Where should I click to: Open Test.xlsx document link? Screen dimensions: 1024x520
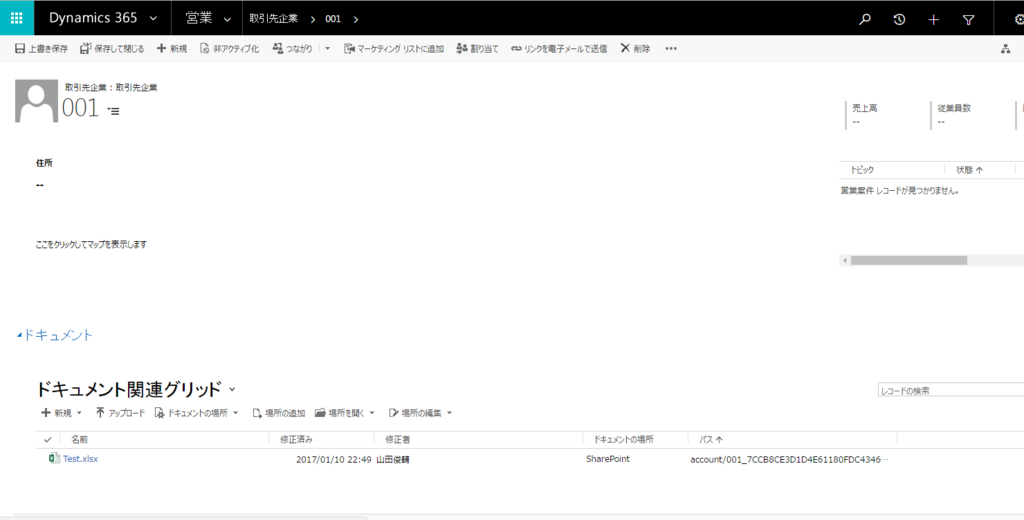[x=80, y=459]
